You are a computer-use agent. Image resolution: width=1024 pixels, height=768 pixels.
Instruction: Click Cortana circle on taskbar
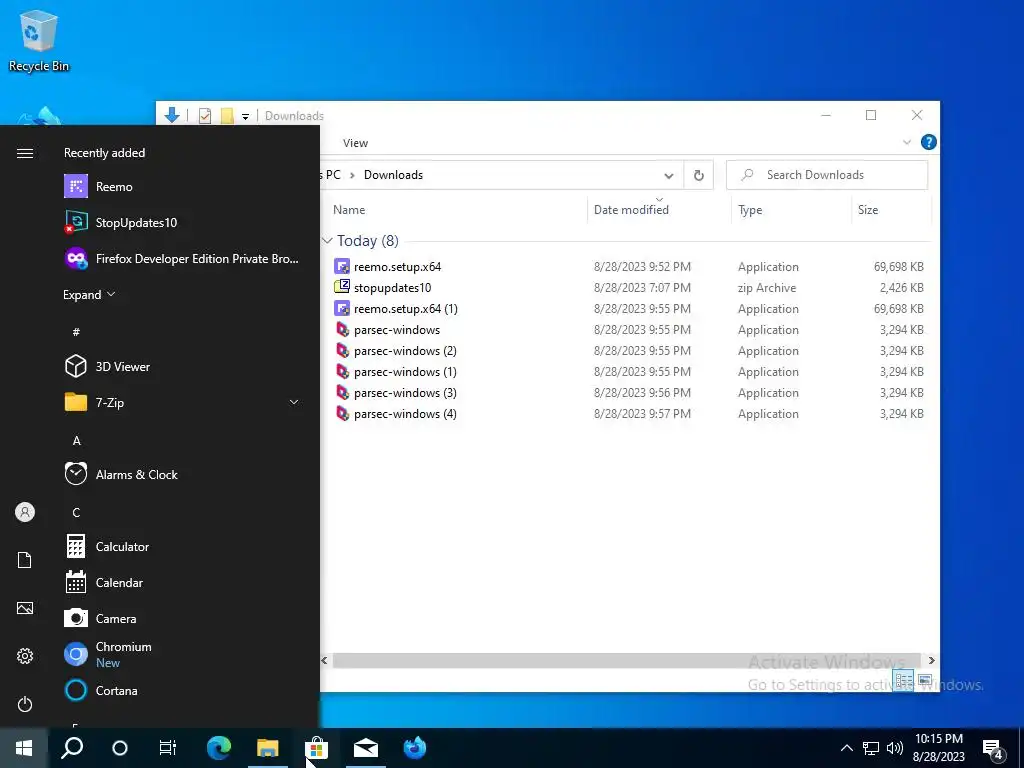pos(120,748)
